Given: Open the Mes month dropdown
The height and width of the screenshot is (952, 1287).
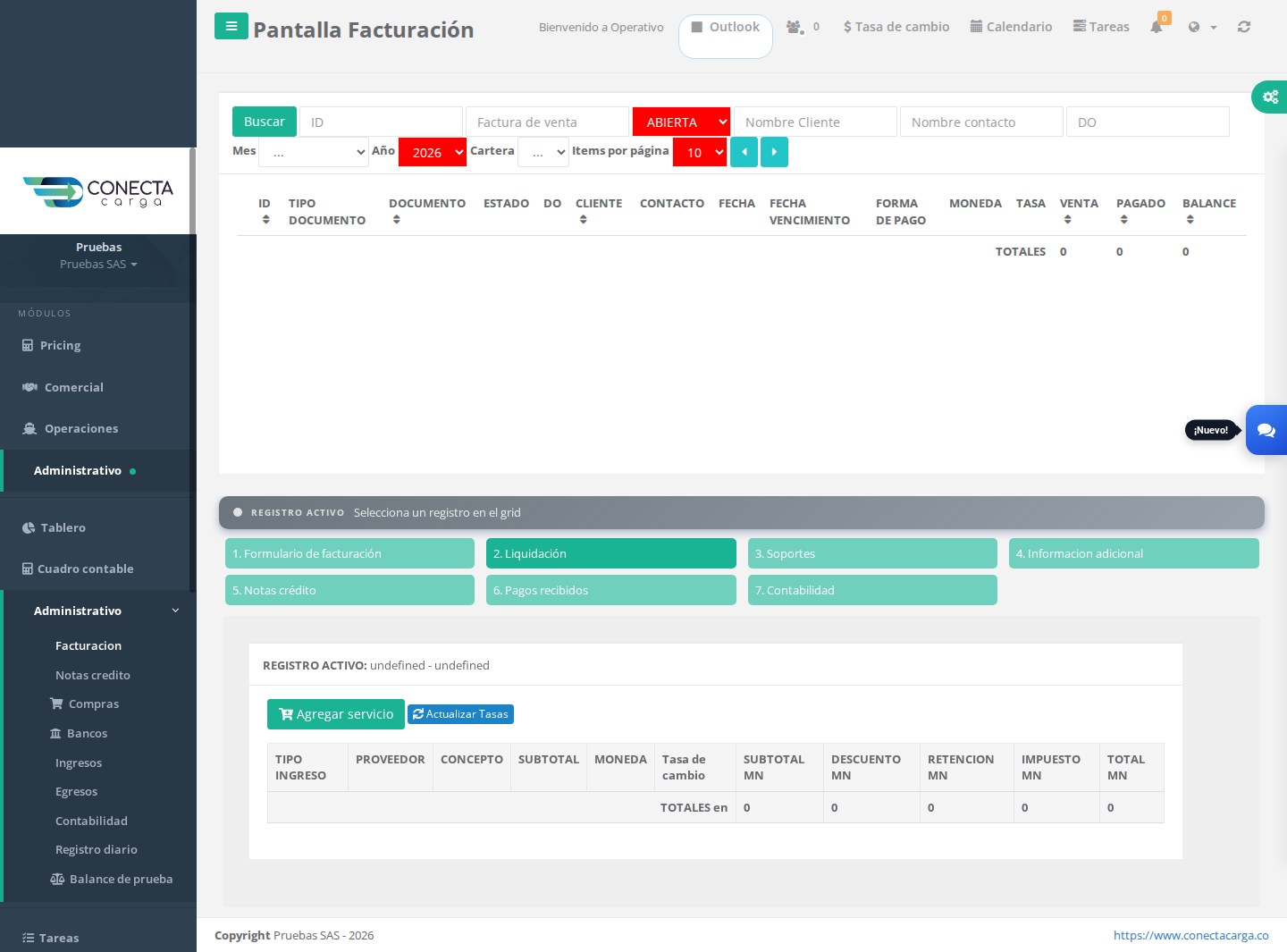Looking at the screenshot, I should pos(314,152).
